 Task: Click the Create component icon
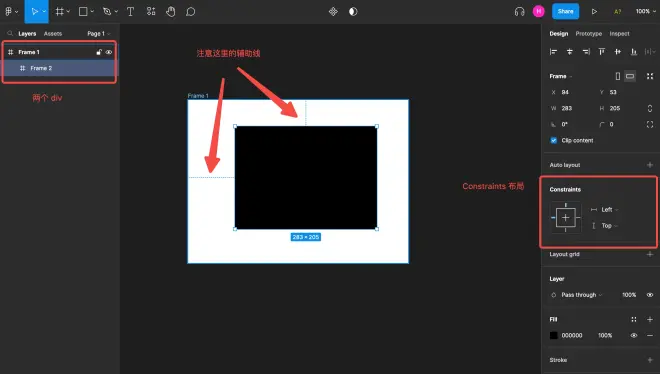coord(333,12)
